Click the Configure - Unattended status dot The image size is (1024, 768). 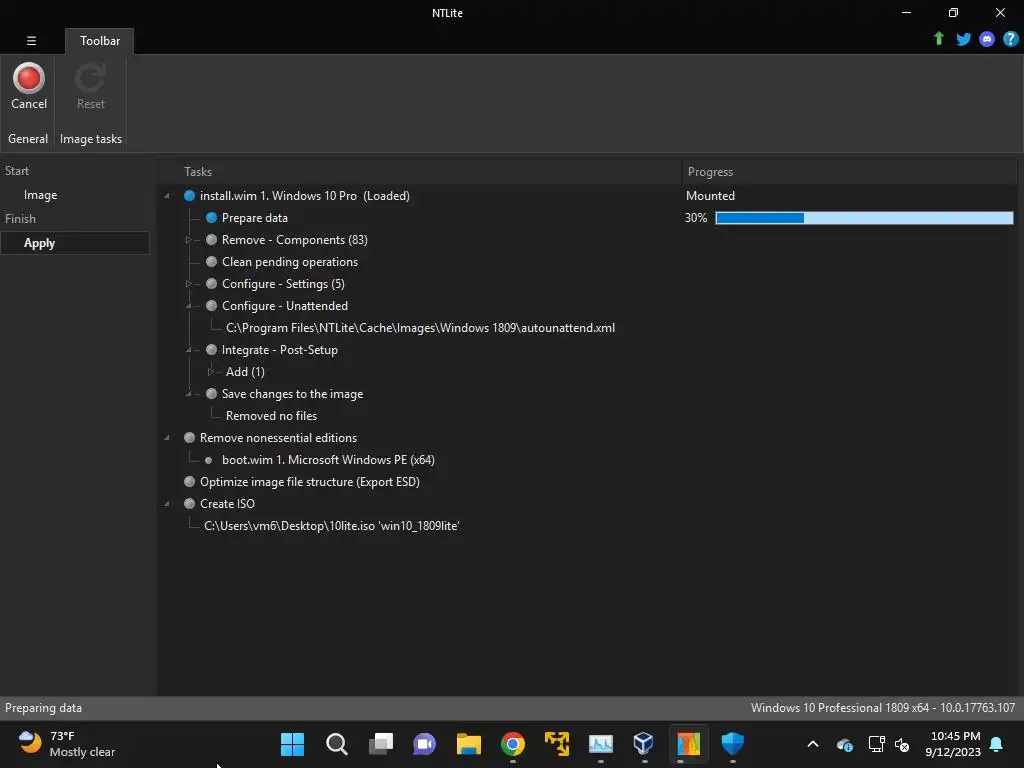[x=211, y=306]
